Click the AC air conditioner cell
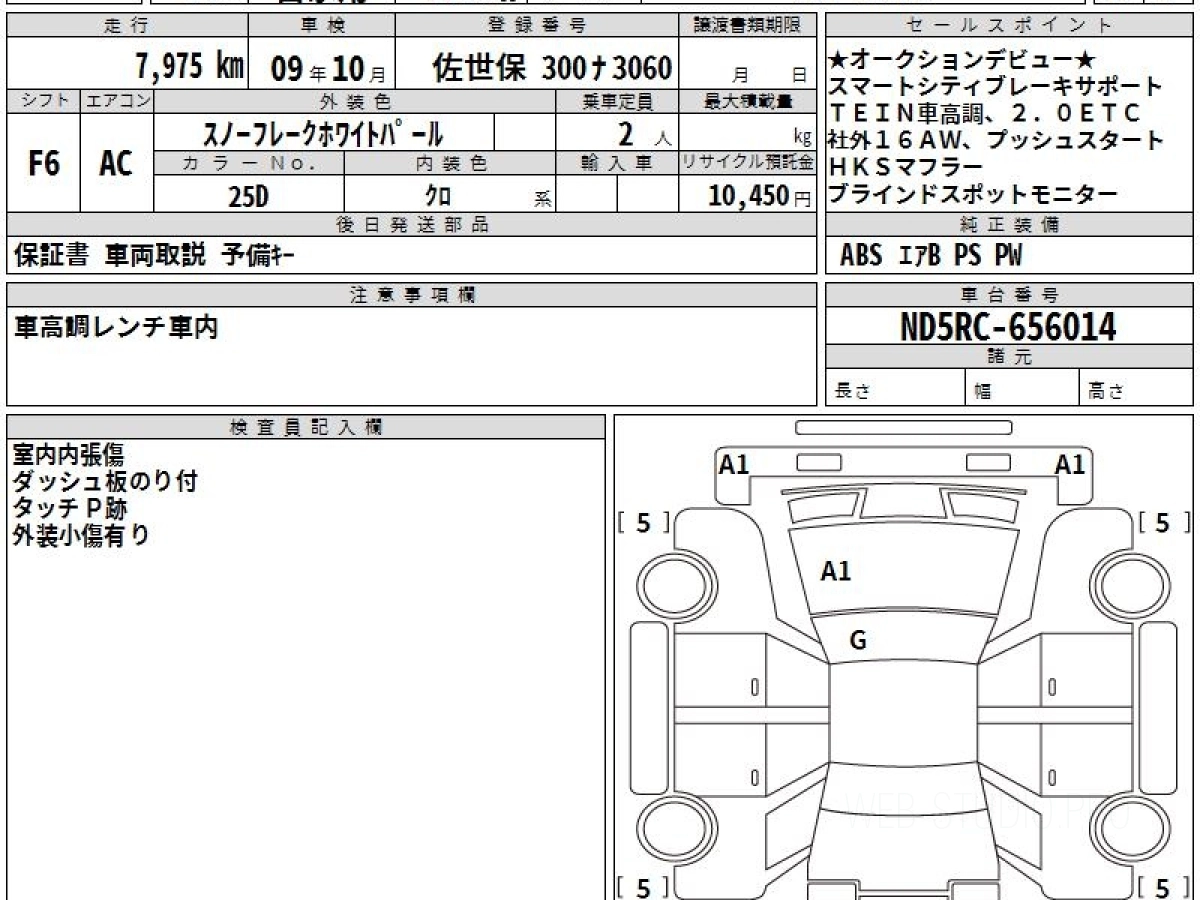 pos(116,164)
